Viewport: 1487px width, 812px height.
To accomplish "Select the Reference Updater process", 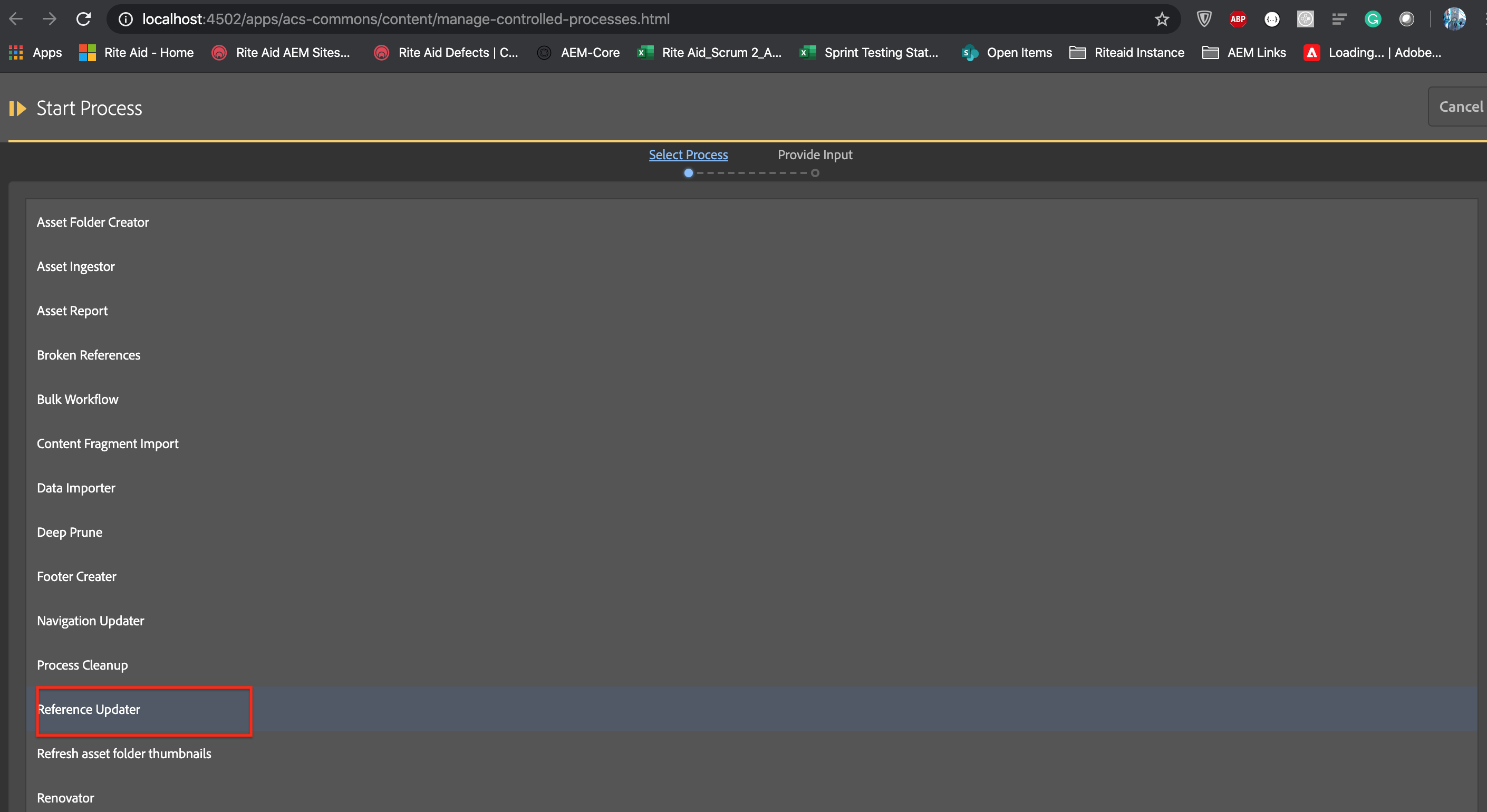I will [89, 709].
